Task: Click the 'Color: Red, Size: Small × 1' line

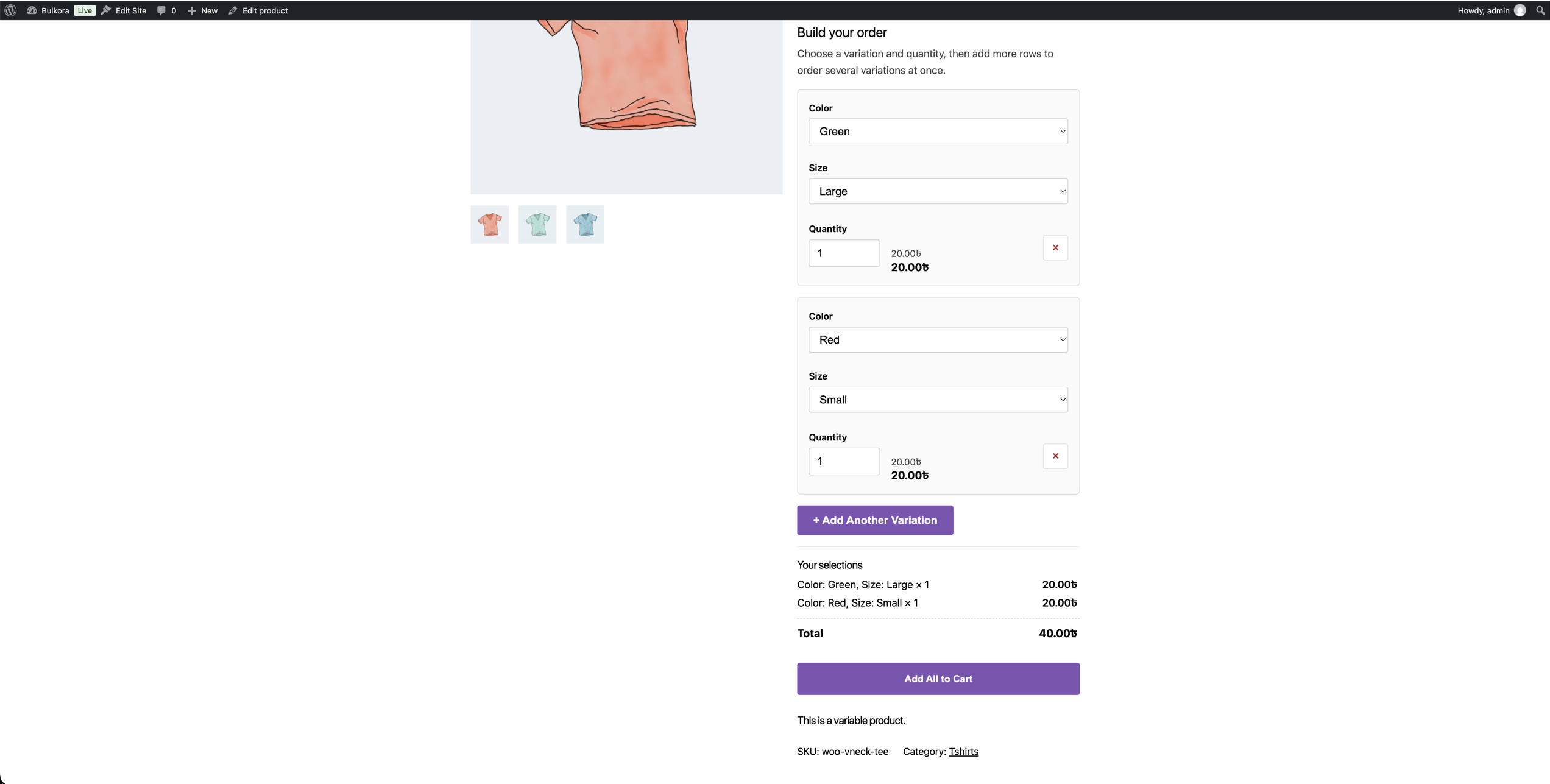Action: point(857,603)
